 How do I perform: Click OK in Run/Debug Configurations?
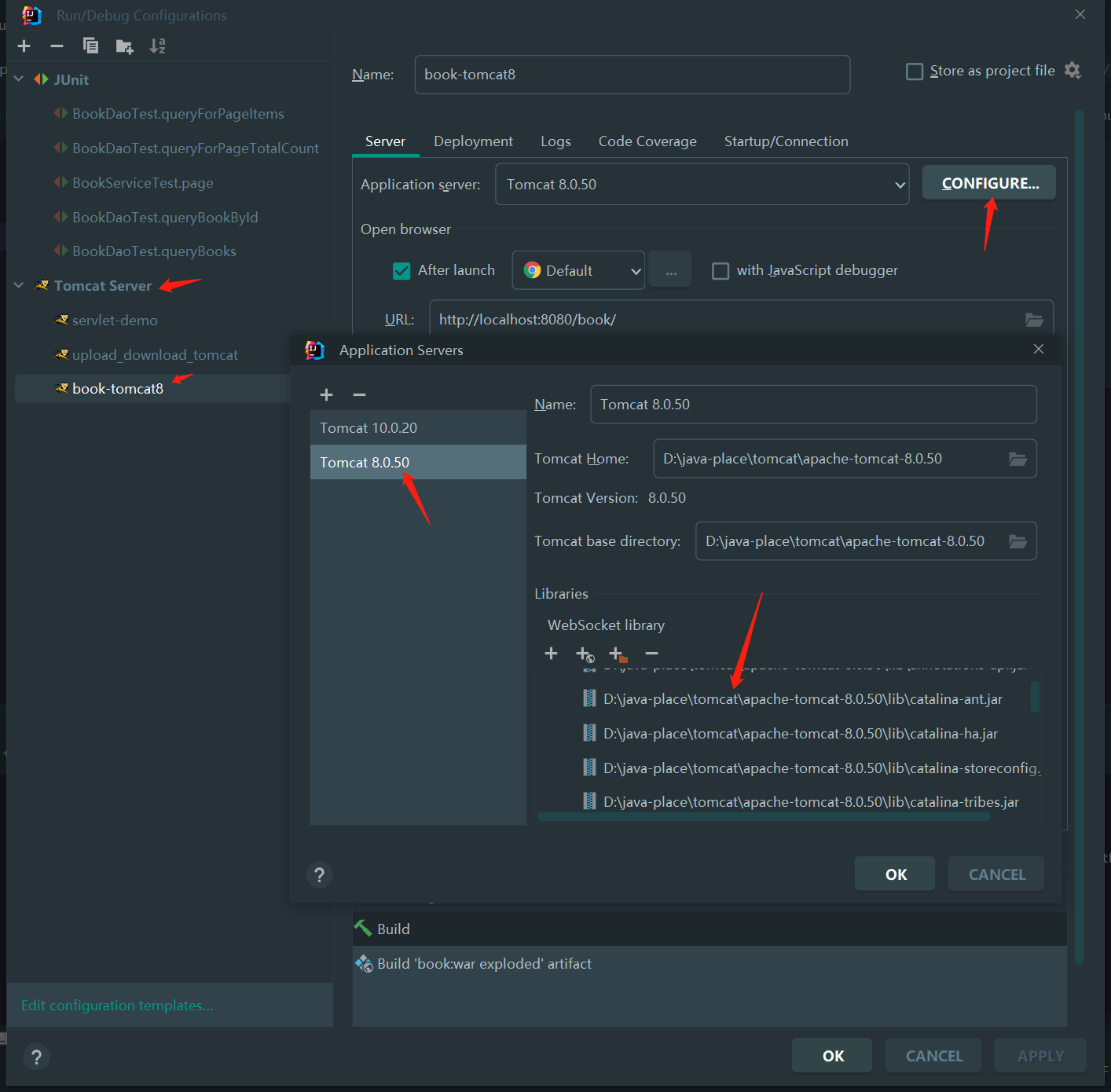(x=832, y=1056)
